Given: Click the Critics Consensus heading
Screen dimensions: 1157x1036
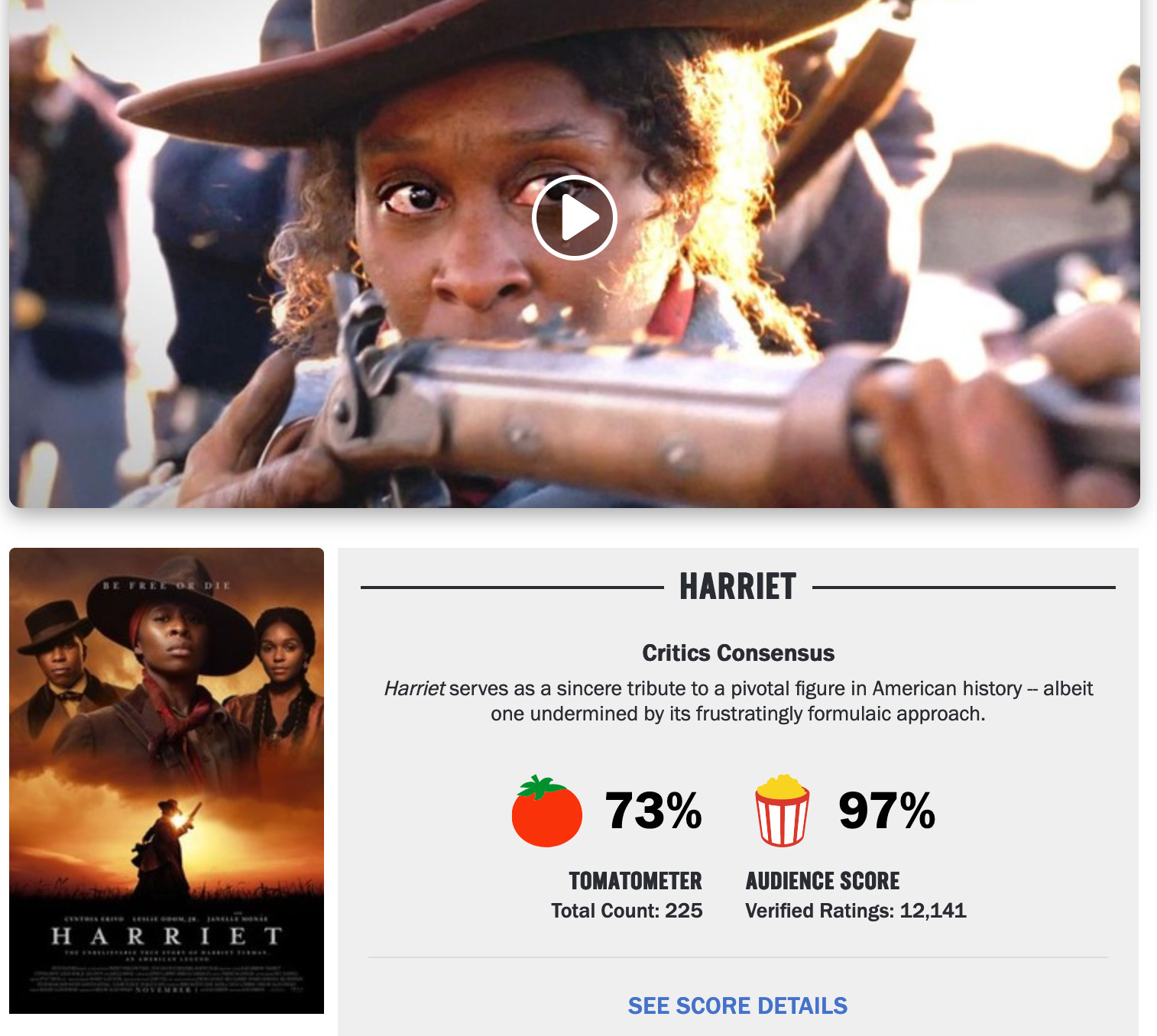Looking at the screenshot, I should pos(738,653).
